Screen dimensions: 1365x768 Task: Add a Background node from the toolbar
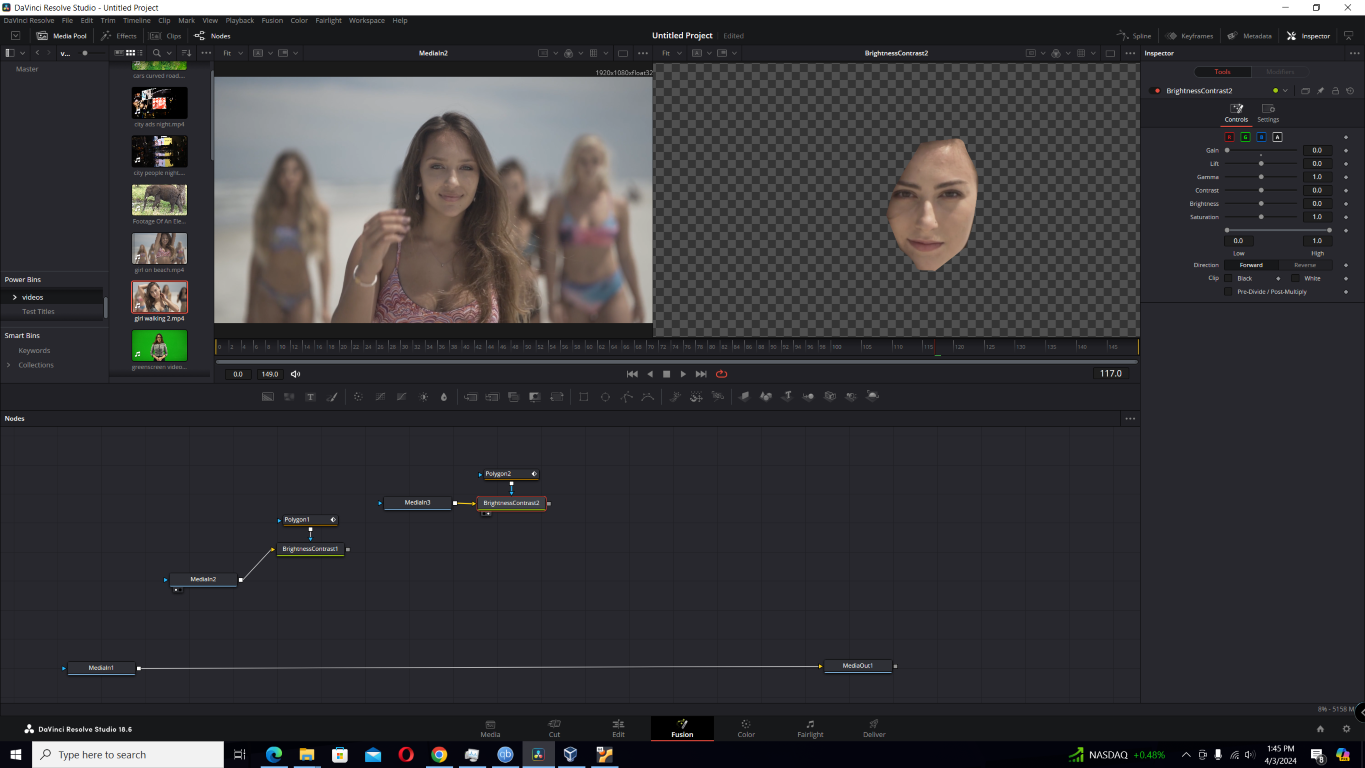(x=268, y=397)
